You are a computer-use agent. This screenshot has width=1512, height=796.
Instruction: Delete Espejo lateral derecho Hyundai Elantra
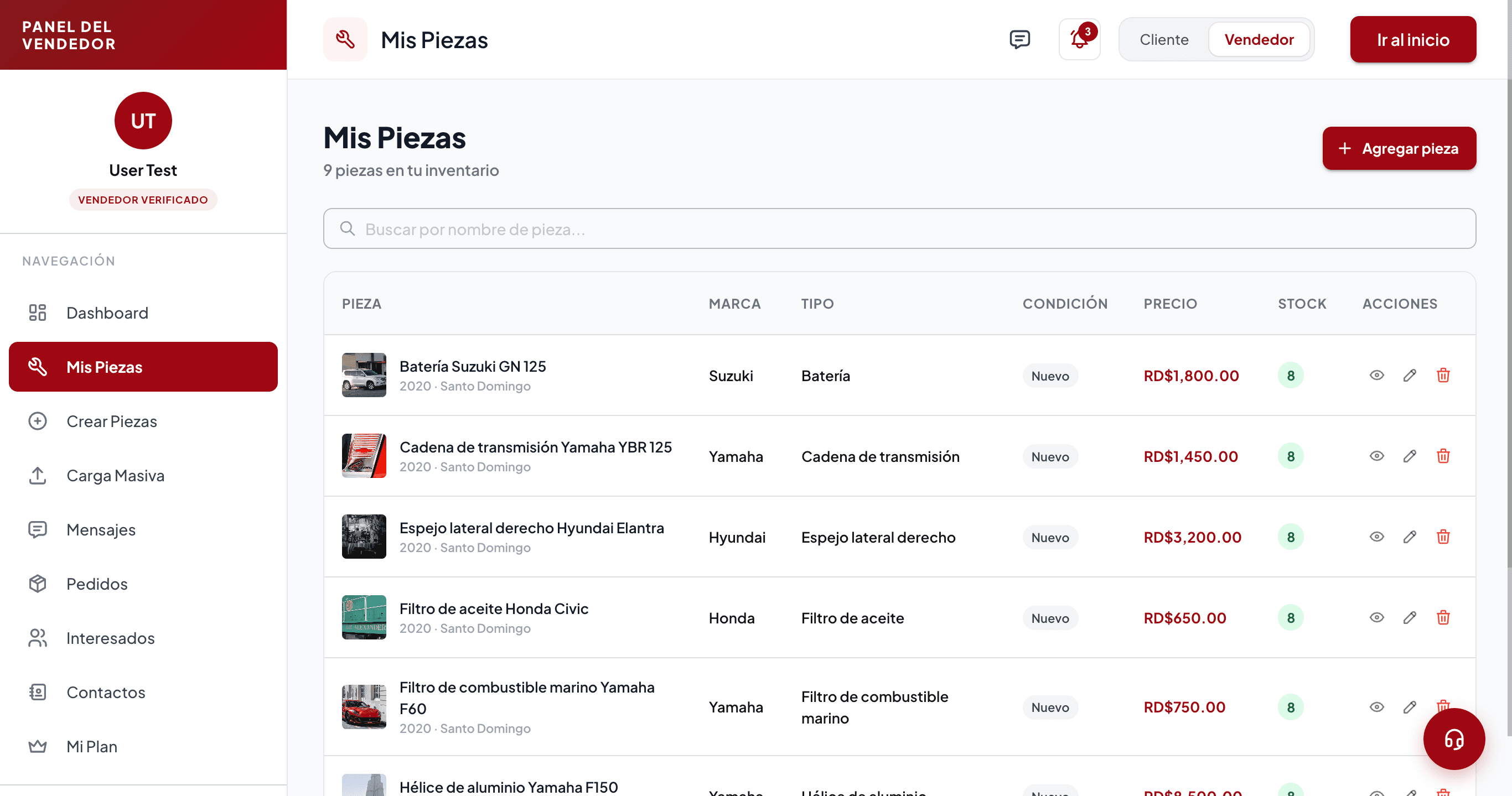click(x=1443, y=537)
